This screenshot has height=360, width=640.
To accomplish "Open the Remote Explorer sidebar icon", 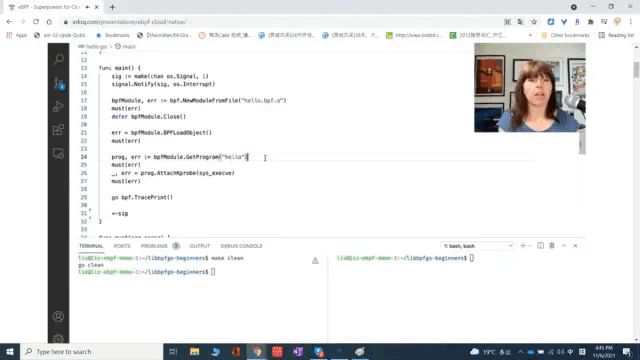I will tap(58, 153).
